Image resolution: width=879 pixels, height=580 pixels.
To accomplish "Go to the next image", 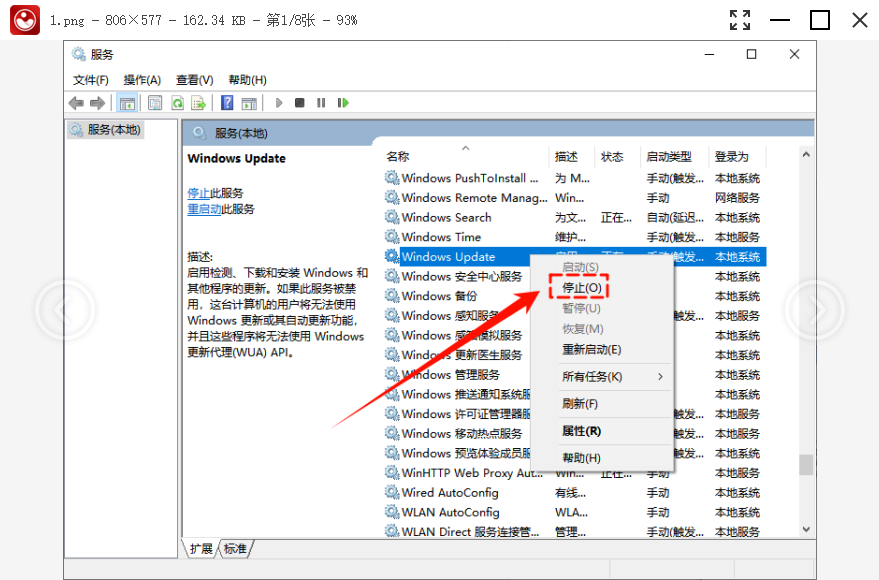I will pyautogui.click(x=815, y=309).
